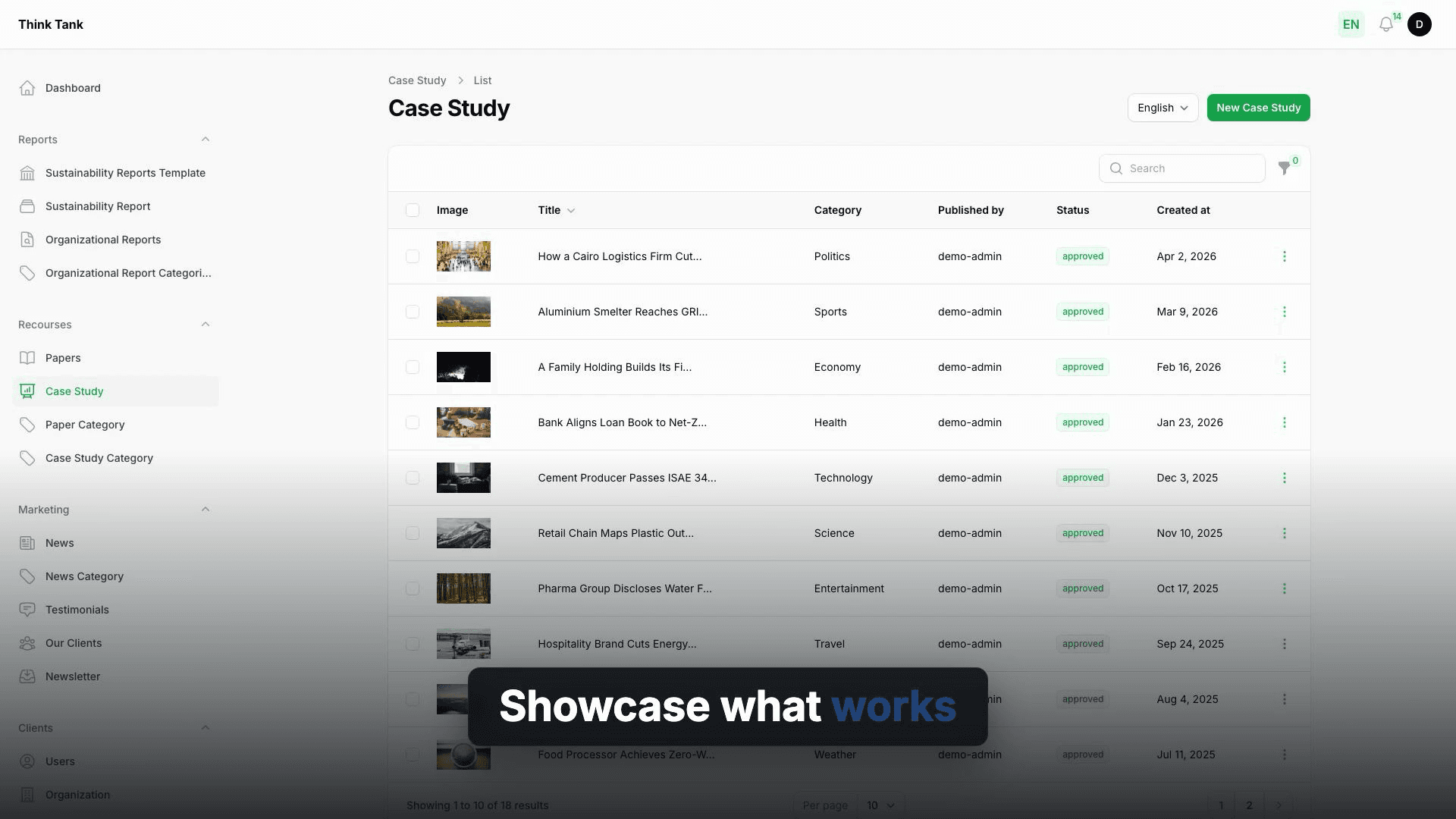This screenshot has width=1456, height=819.
Task: Click the Case Study presentation icon
Action: (27, 391)
